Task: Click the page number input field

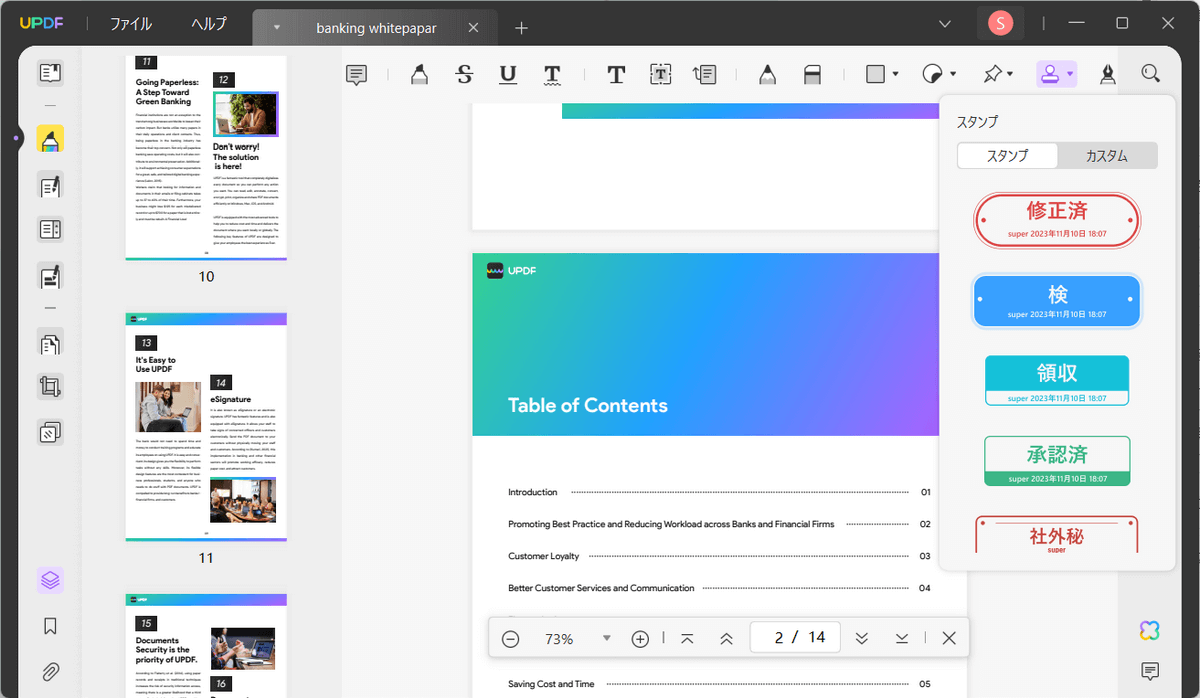Action: click(795, 638)
